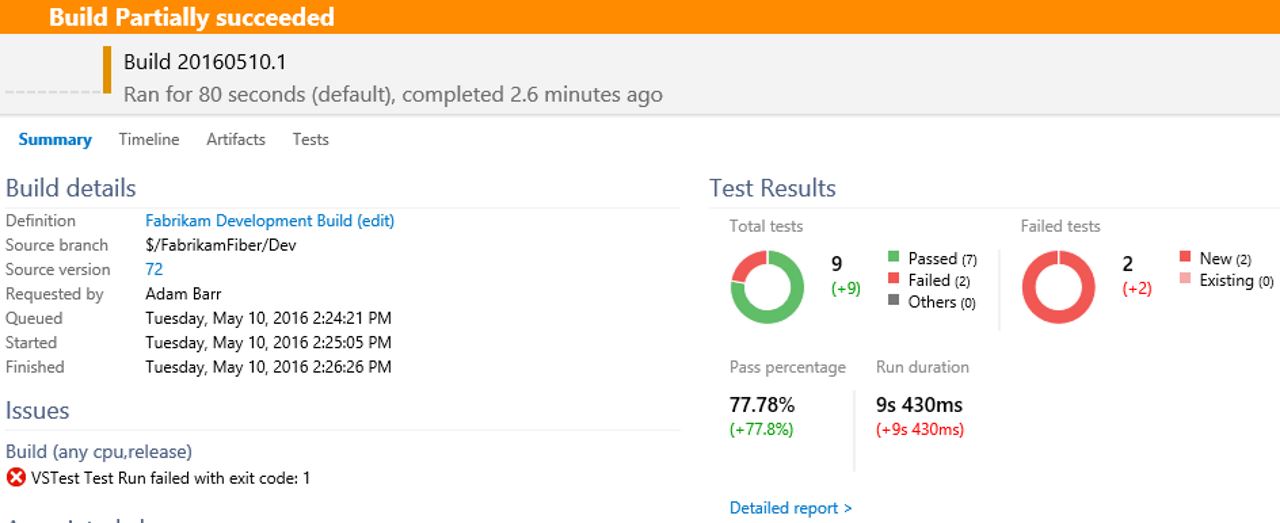The width and height of the screenshot is (1280, 523).
Task: Switch to the Timeline tab
Action: click(149, 140)
